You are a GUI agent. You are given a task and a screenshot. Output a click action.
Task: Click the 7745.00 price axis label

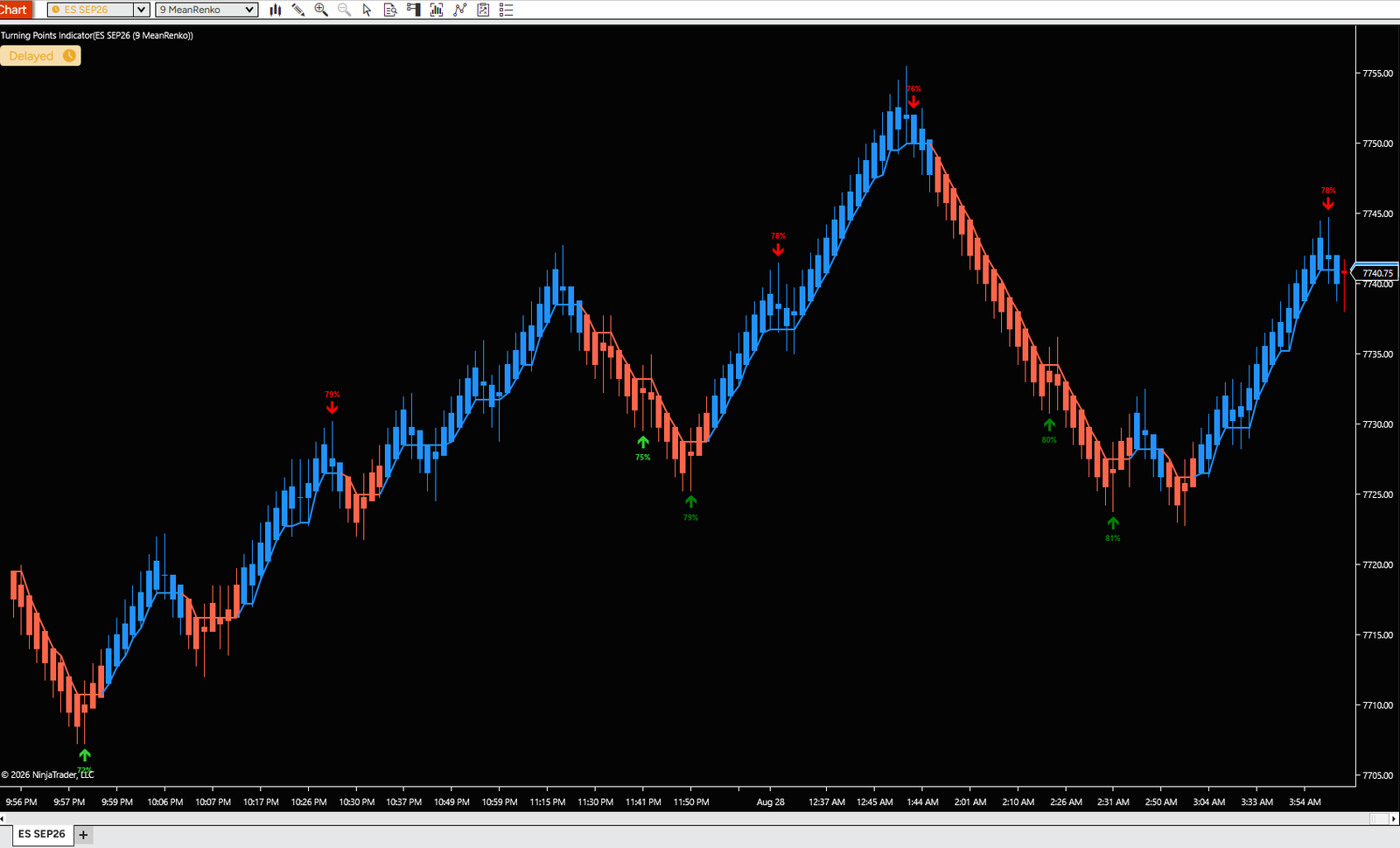(1377, 214)
